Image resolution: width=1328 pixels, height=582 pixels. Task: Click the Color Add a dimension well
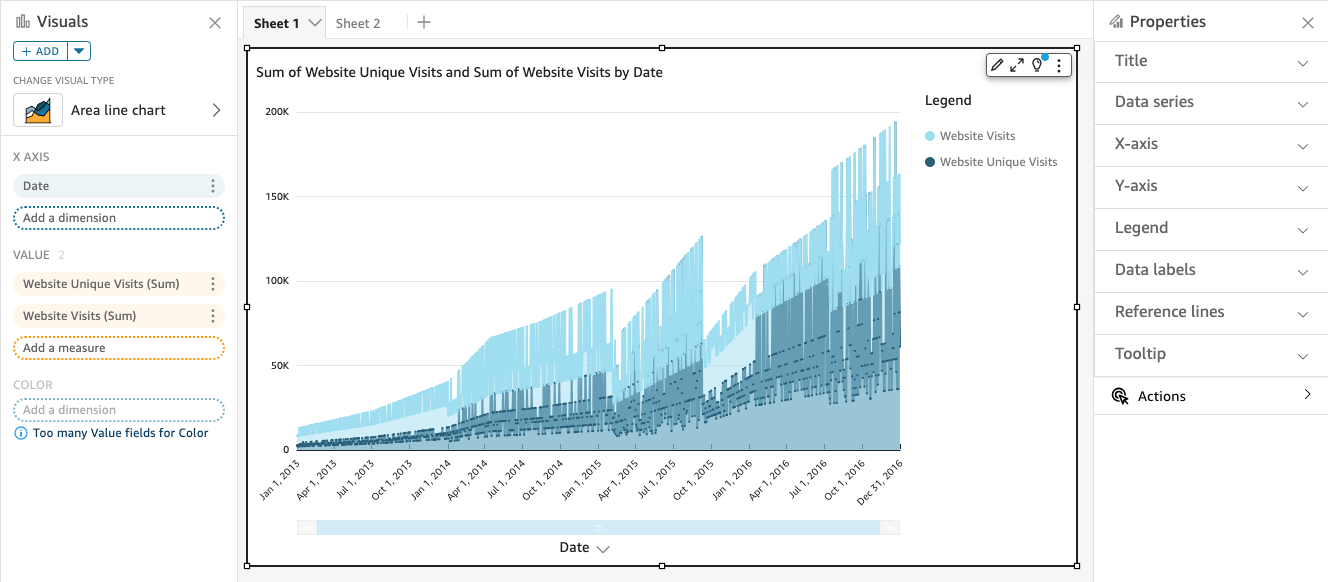(x=119, y=410)
